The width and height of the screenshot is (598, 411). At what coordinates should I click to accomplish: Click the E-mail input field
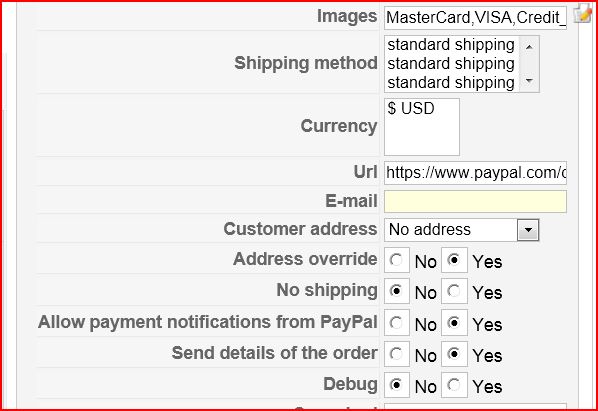475,201
